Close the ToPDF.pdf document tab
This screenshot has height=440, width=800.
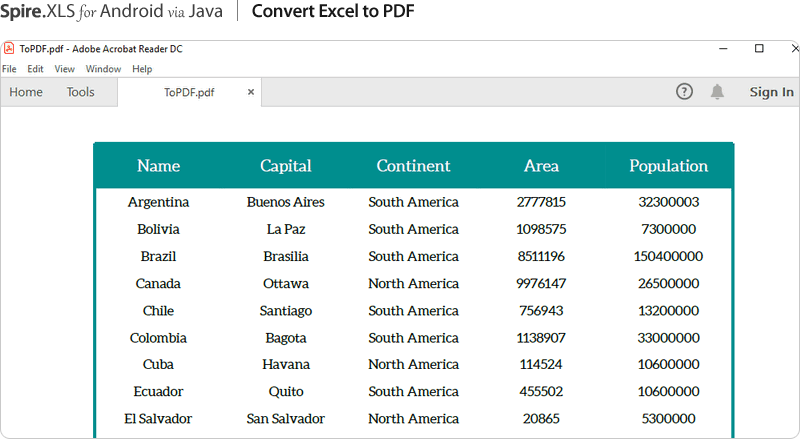tap(251, 92)
